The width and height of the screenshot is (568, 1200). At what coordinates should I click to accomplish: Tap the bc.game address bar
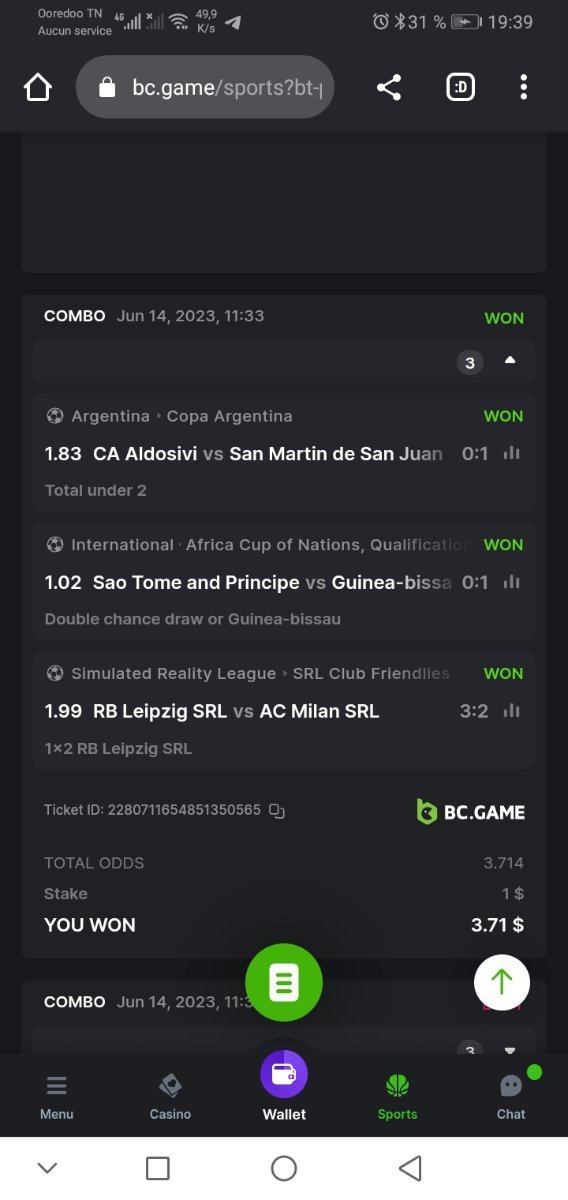[x=205, y=88]
